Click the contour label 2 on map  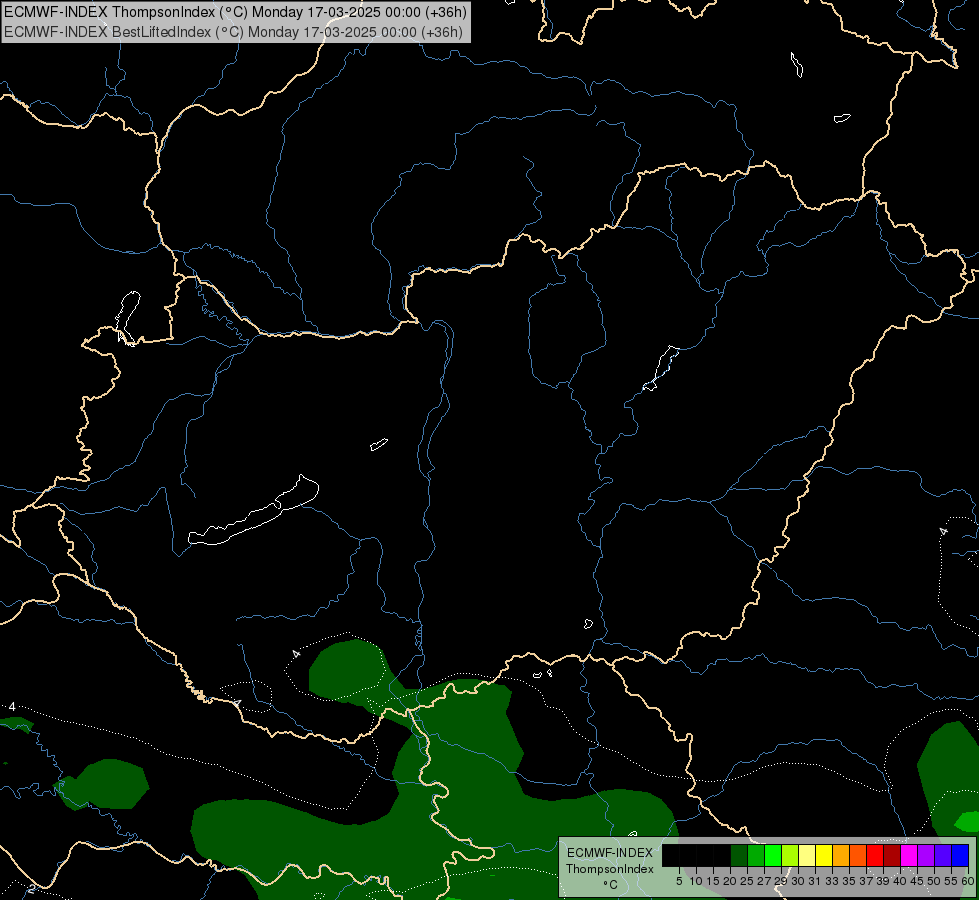pos(32,889)
